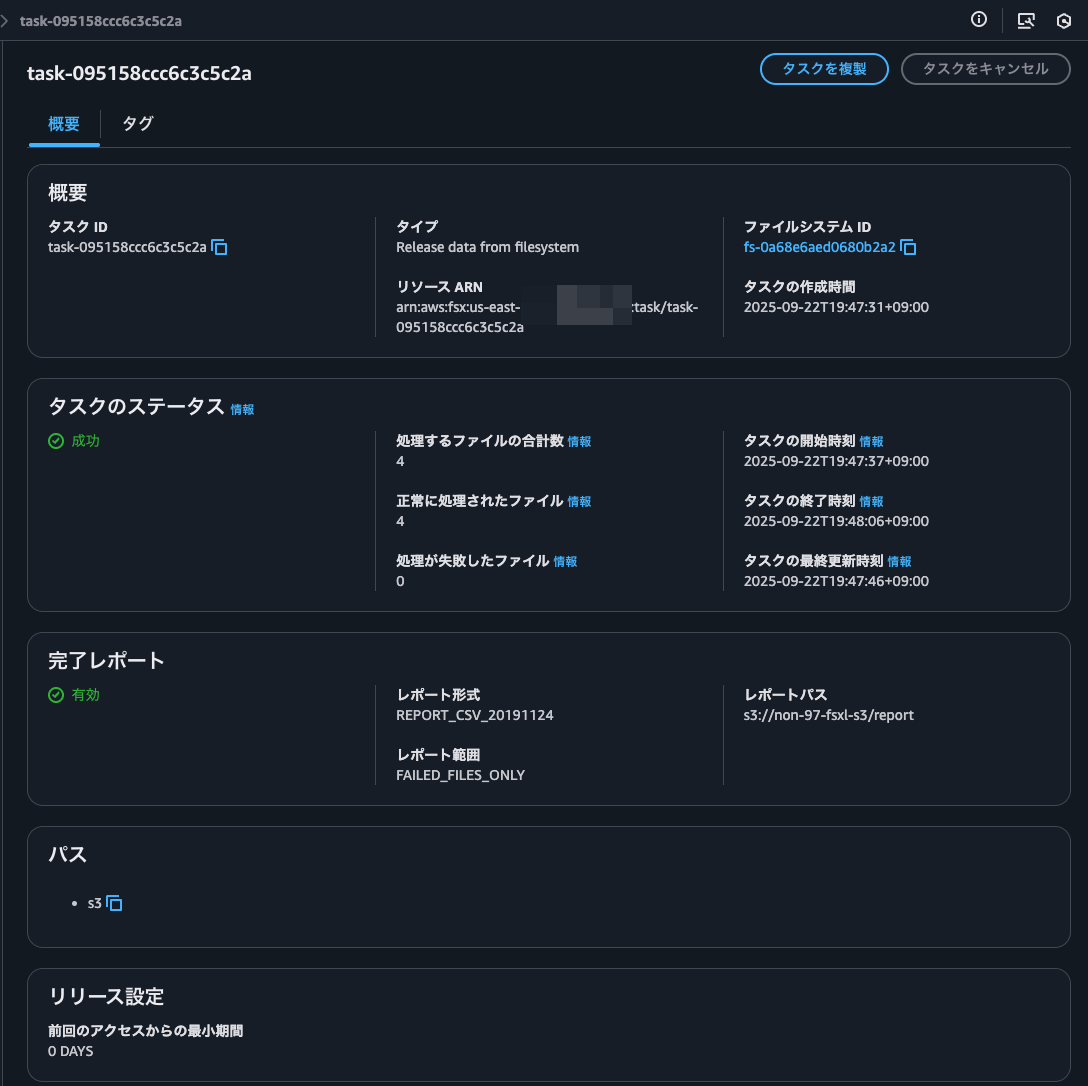Open 情報 link for タスクの最終更新時刻
This screenshot has width=1088, height=1086.
[x=899, y=561]
